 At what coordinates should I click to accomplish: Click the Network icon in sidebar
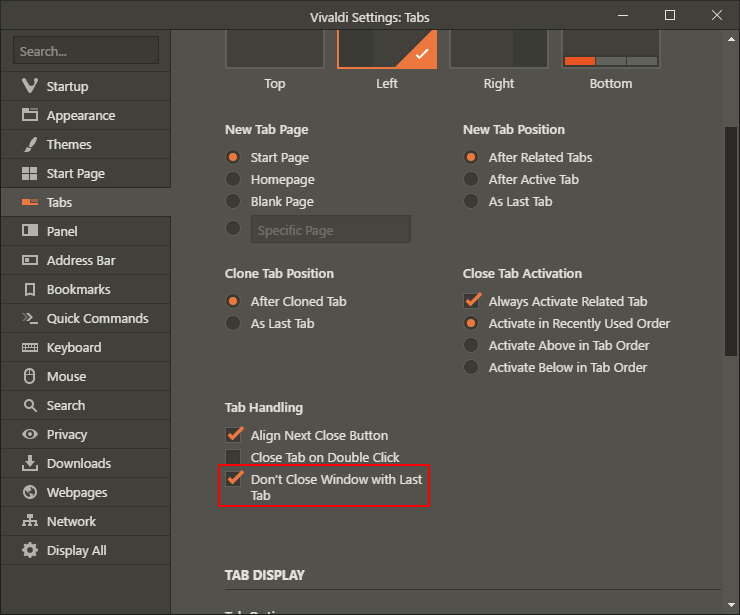pos(30,521)
